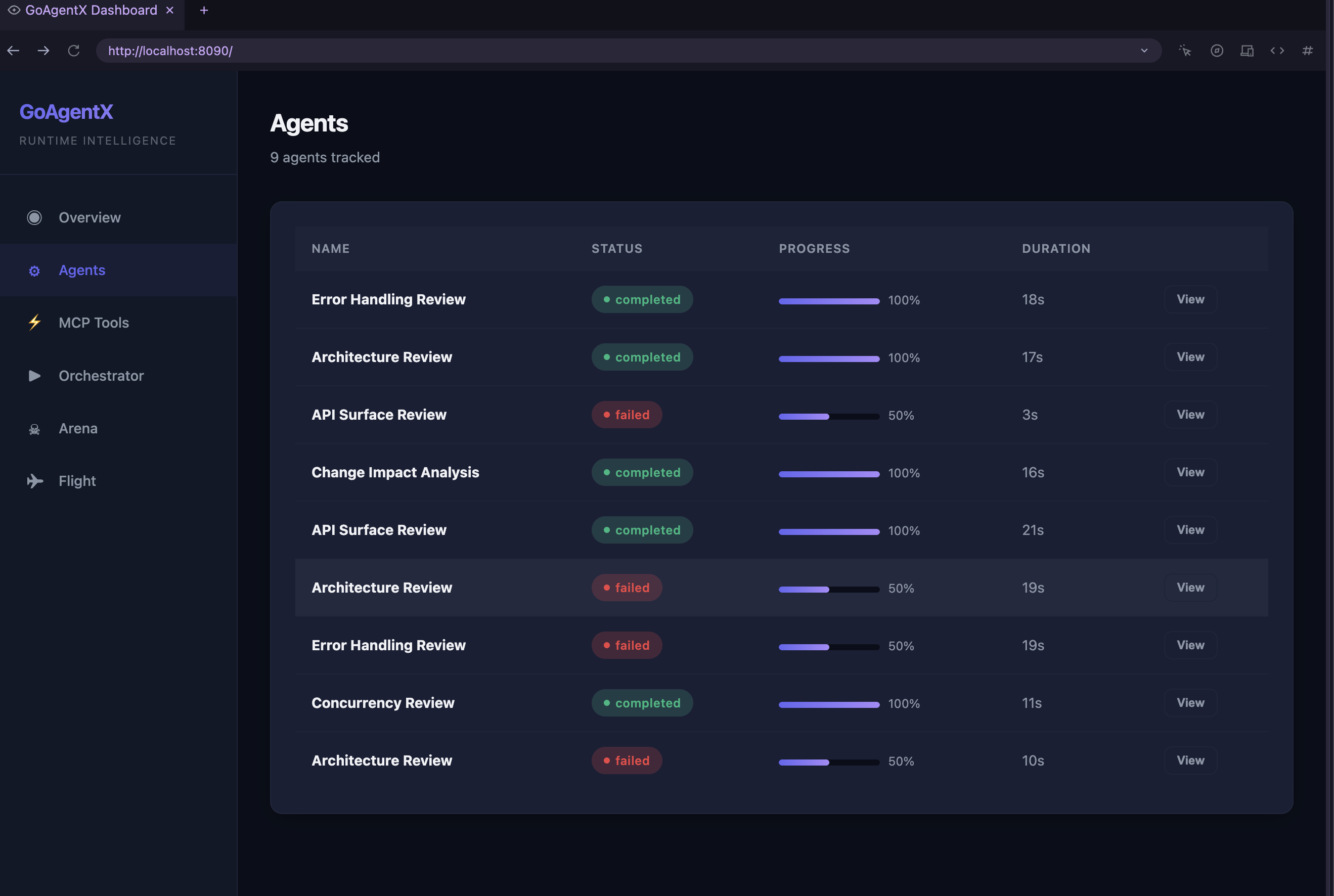
Task: Click the element picker cursor icon
Action: tap(1185, 51)
